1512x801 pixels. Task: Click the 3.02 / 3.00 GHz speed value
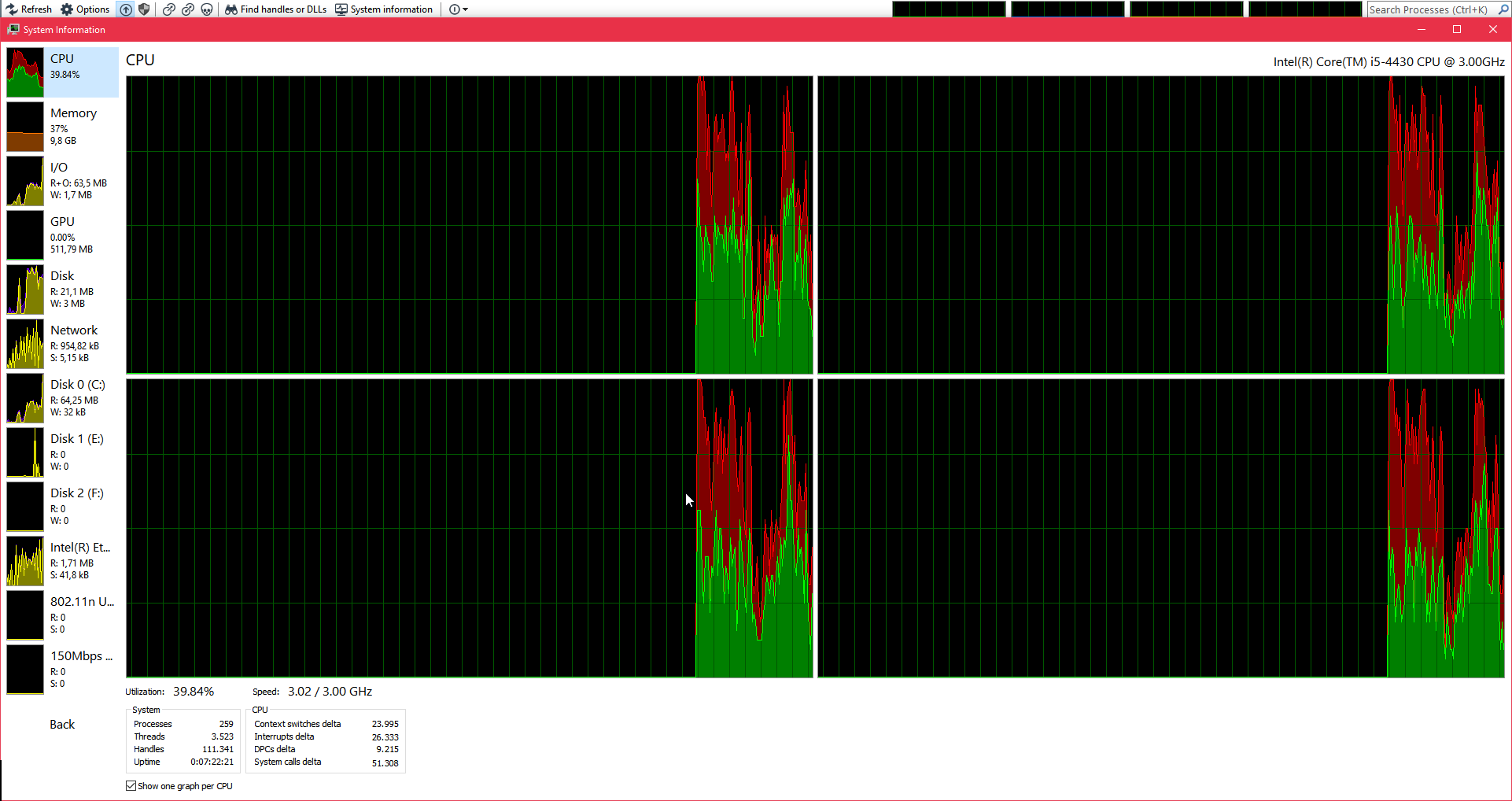330,692
